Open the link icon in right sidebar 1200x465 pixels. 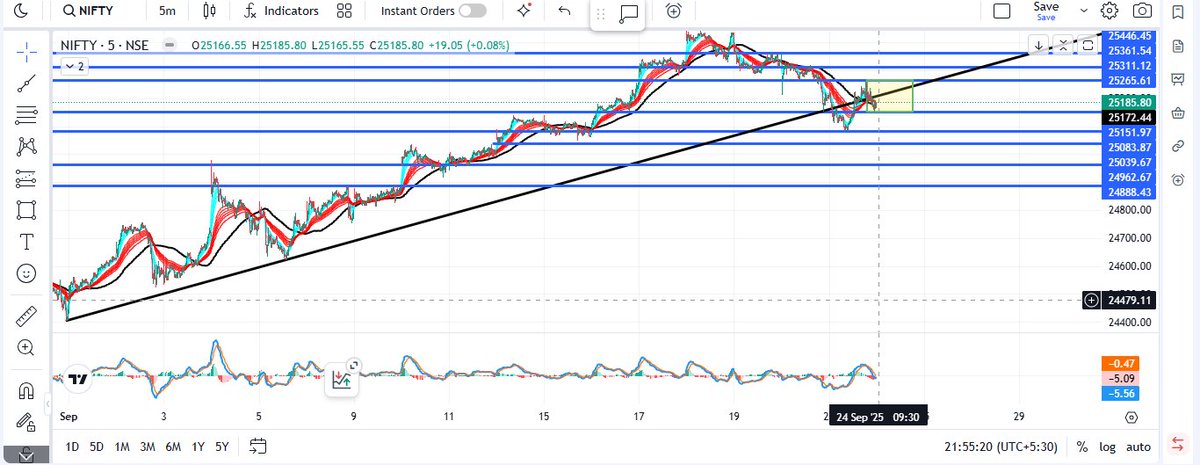pos(1178,146)
